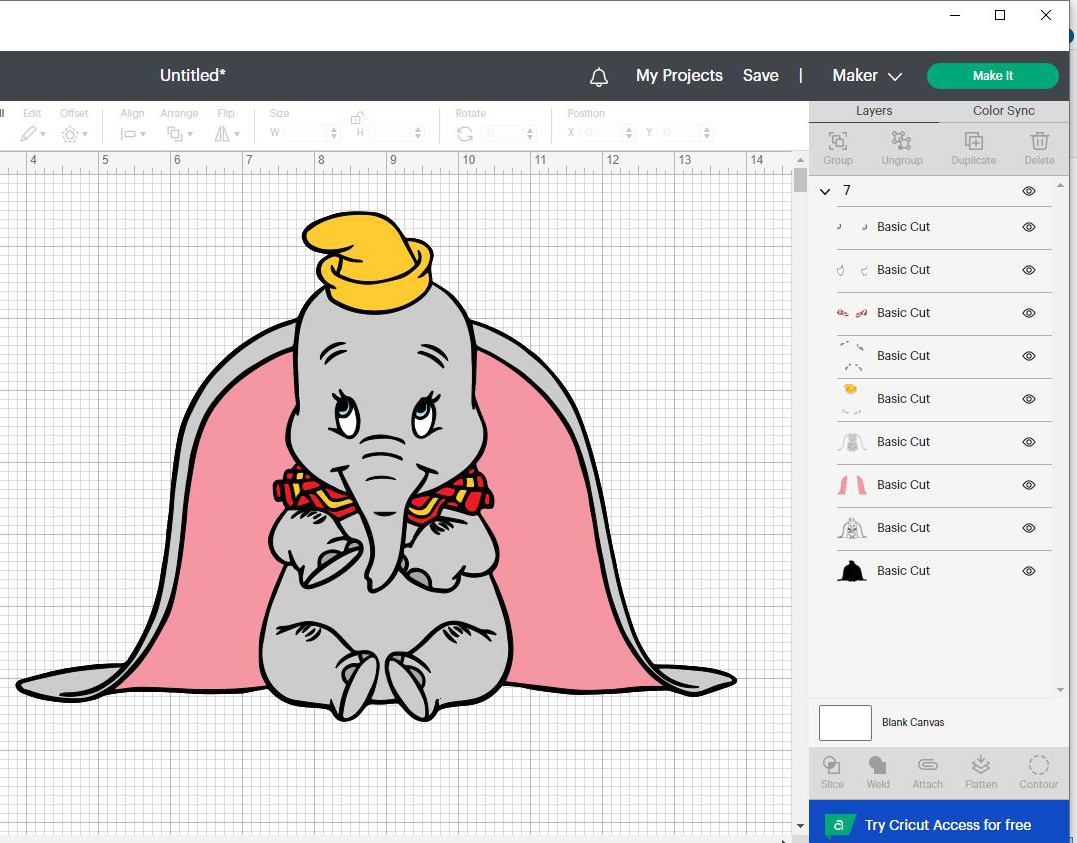Viewport: 1077px width, 843px height.
Task: Click the Align tool icon
Action: (128, 134)
